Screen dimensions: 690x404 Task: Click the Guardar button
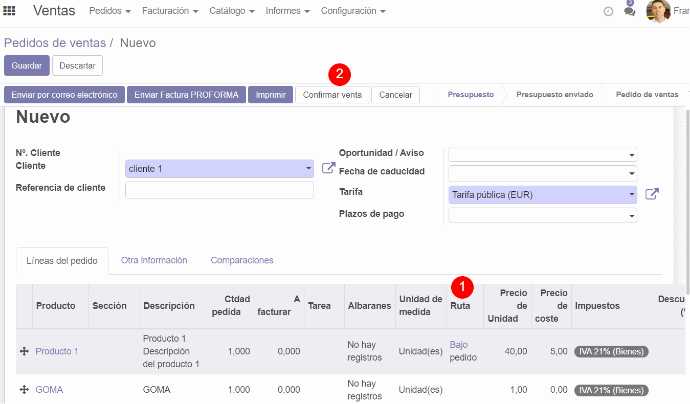pos(26,65)
